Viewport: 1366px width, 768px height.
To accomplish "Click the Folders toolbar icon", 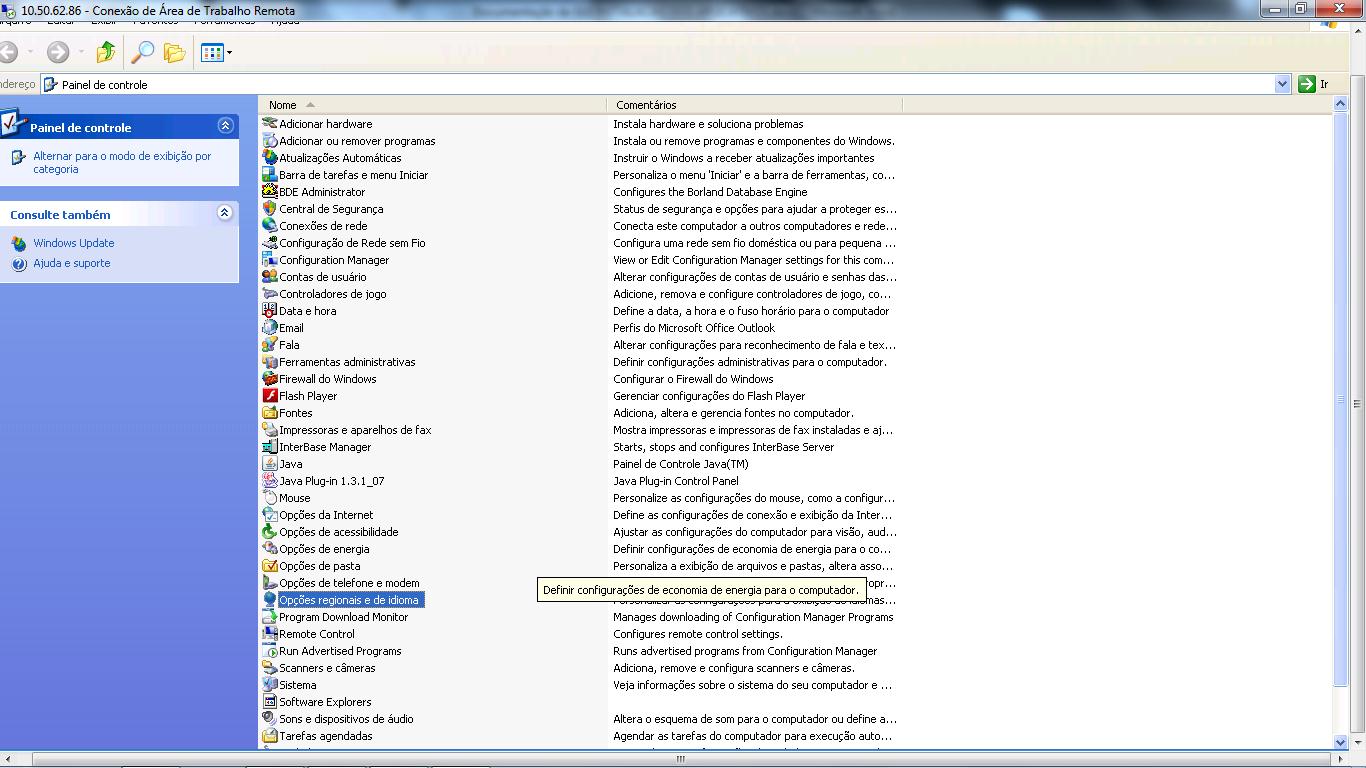I will point(175,53).
